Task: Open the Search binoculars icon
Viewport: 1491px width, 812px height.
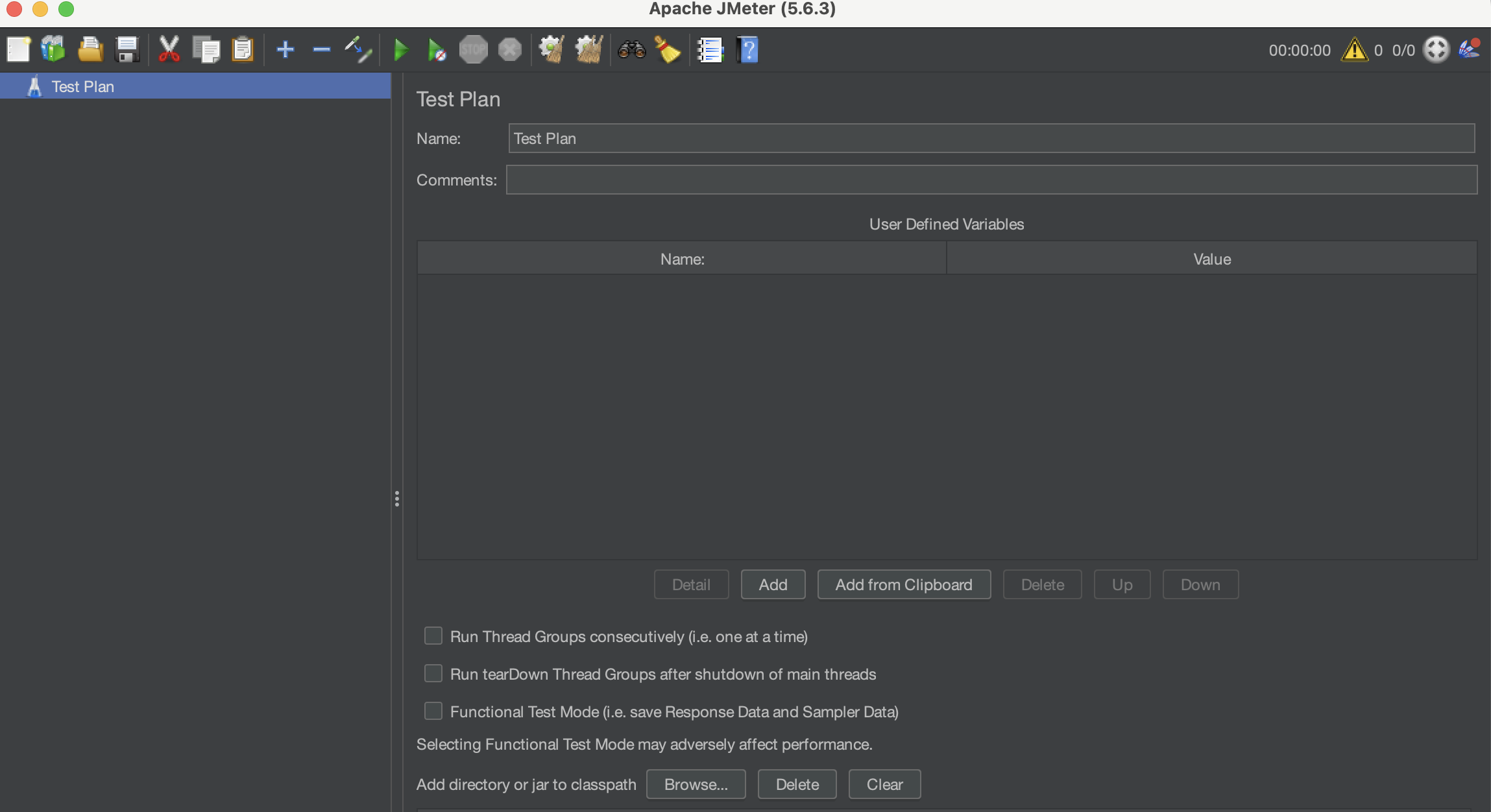Action: pos(631,49)
